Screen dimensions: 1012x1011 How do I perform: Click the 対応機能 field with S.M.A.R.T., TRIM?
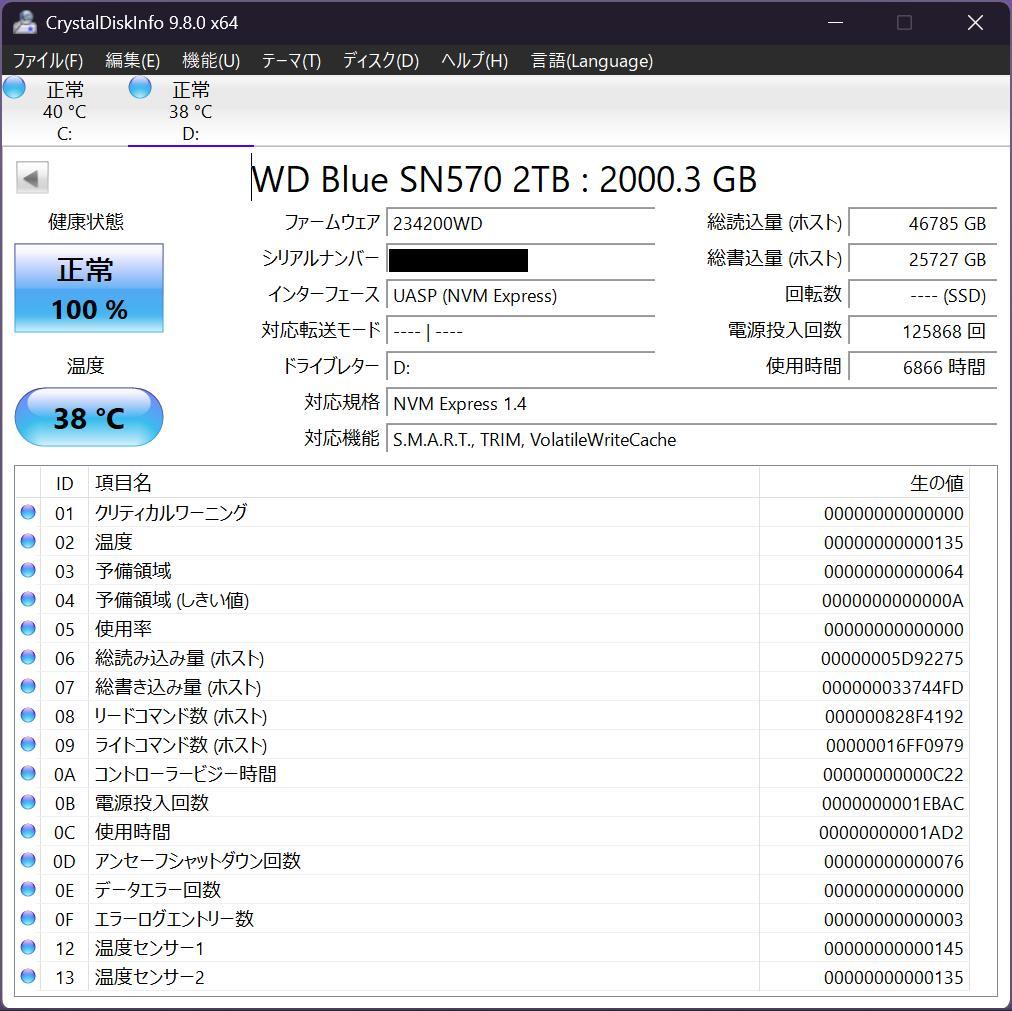691,440
